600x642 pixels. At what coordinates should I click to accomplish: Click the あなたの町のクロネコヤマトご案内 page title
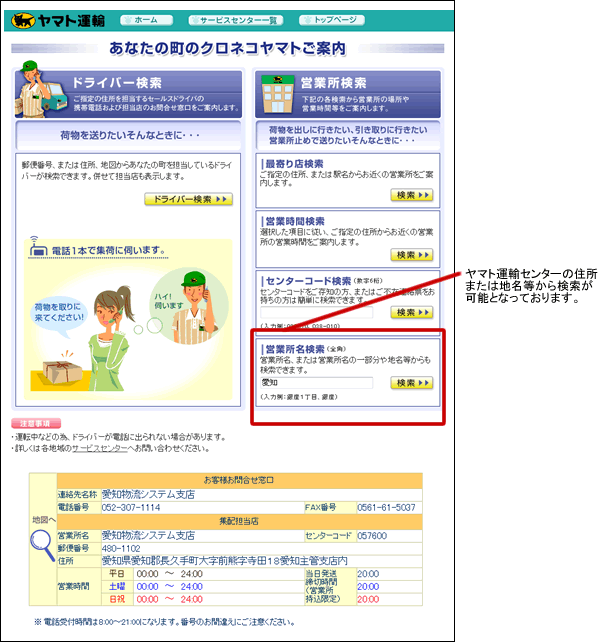click(228, 48)
